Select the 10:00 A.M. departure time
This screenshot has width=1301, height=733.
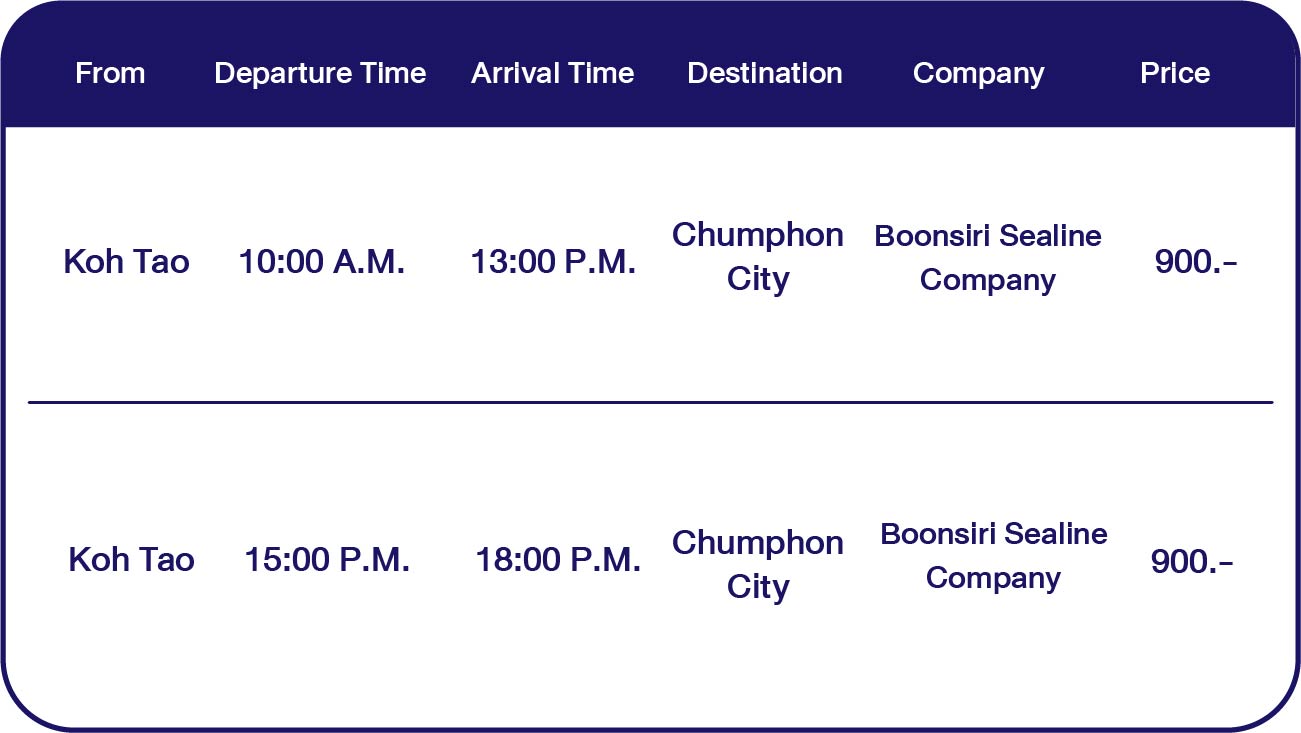(x=321, y=262)
